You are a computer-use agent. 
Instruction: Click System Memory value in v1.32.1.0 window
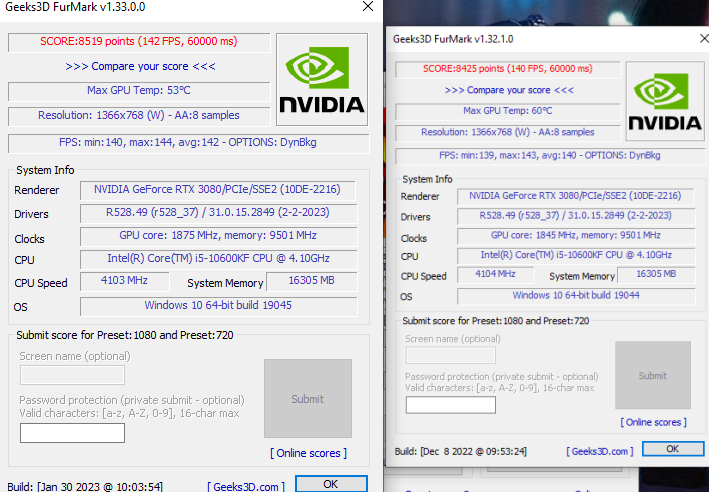[656, 275]
